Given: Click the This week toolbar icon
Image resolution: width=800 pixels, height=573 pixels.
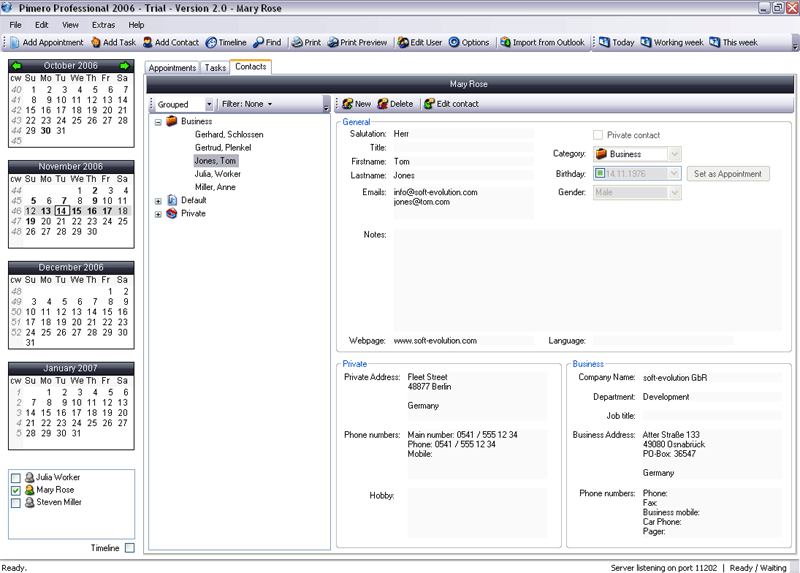Looking at the screenshot, I should click(715, 42).
